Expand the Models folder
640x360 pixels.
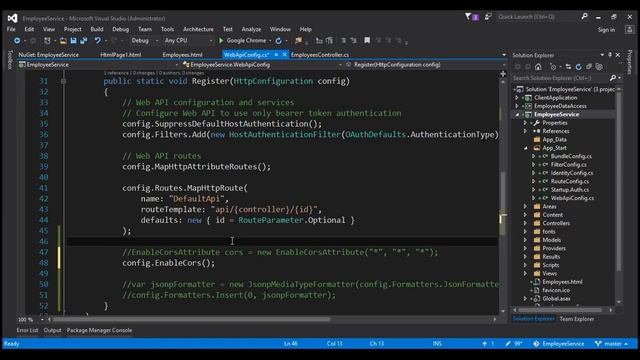pos(526,240)
